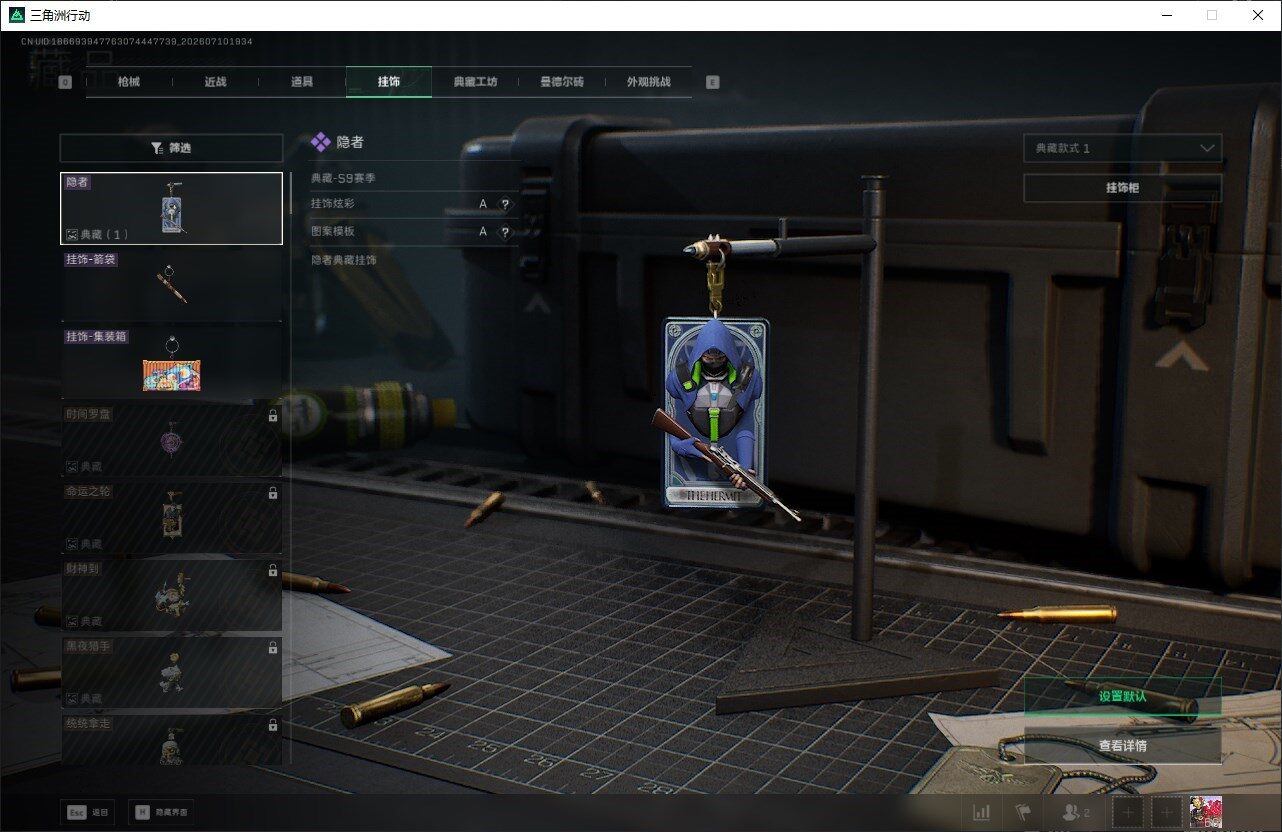This screenshot has height=832, width=1282.
Task: Open the friends icon showing 2
Action: pos(1076,812)
